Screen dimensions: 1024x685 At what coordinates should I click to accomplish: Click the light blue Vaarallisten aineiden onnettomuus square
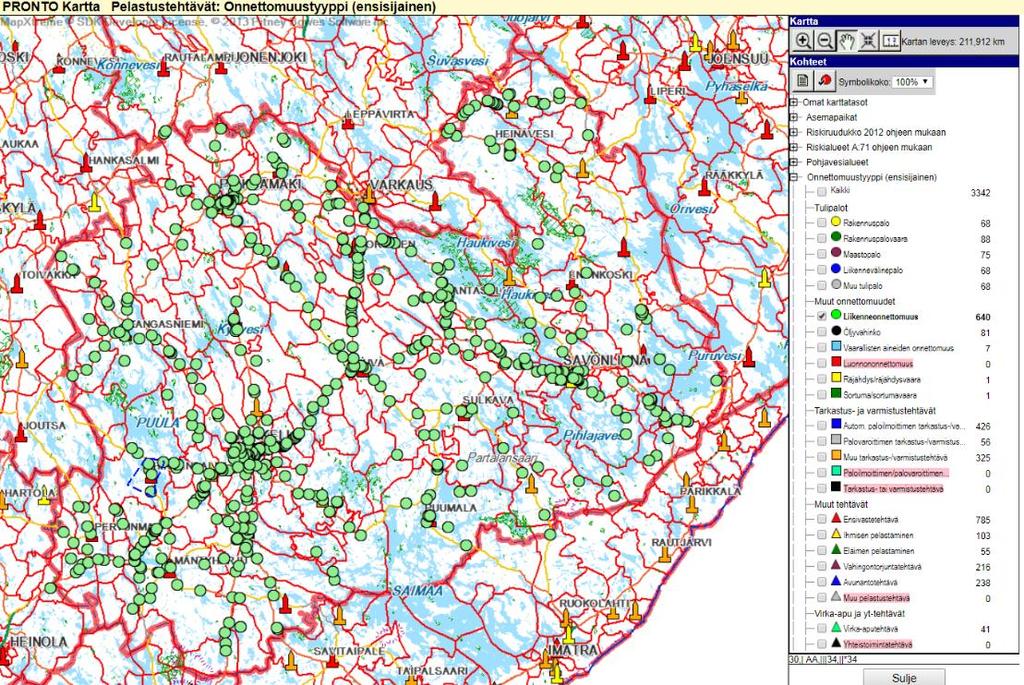point(836,347)
